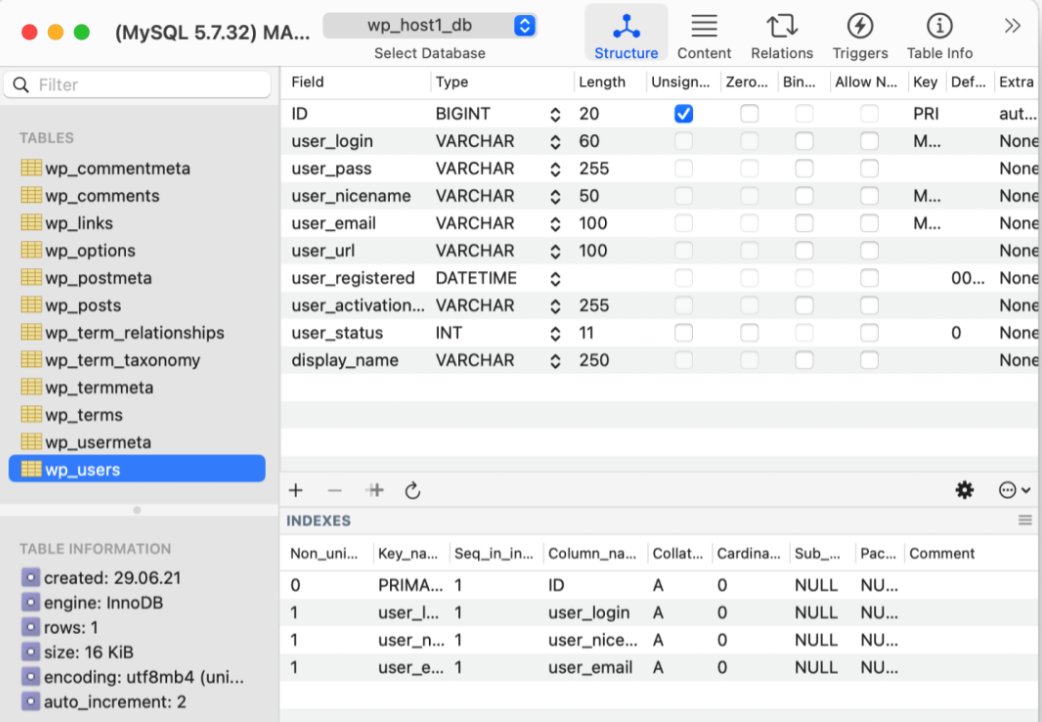This screenshot has height=722, width=1042.
Task: Select the wp_commentmeta table
Action: pos(137,168)
